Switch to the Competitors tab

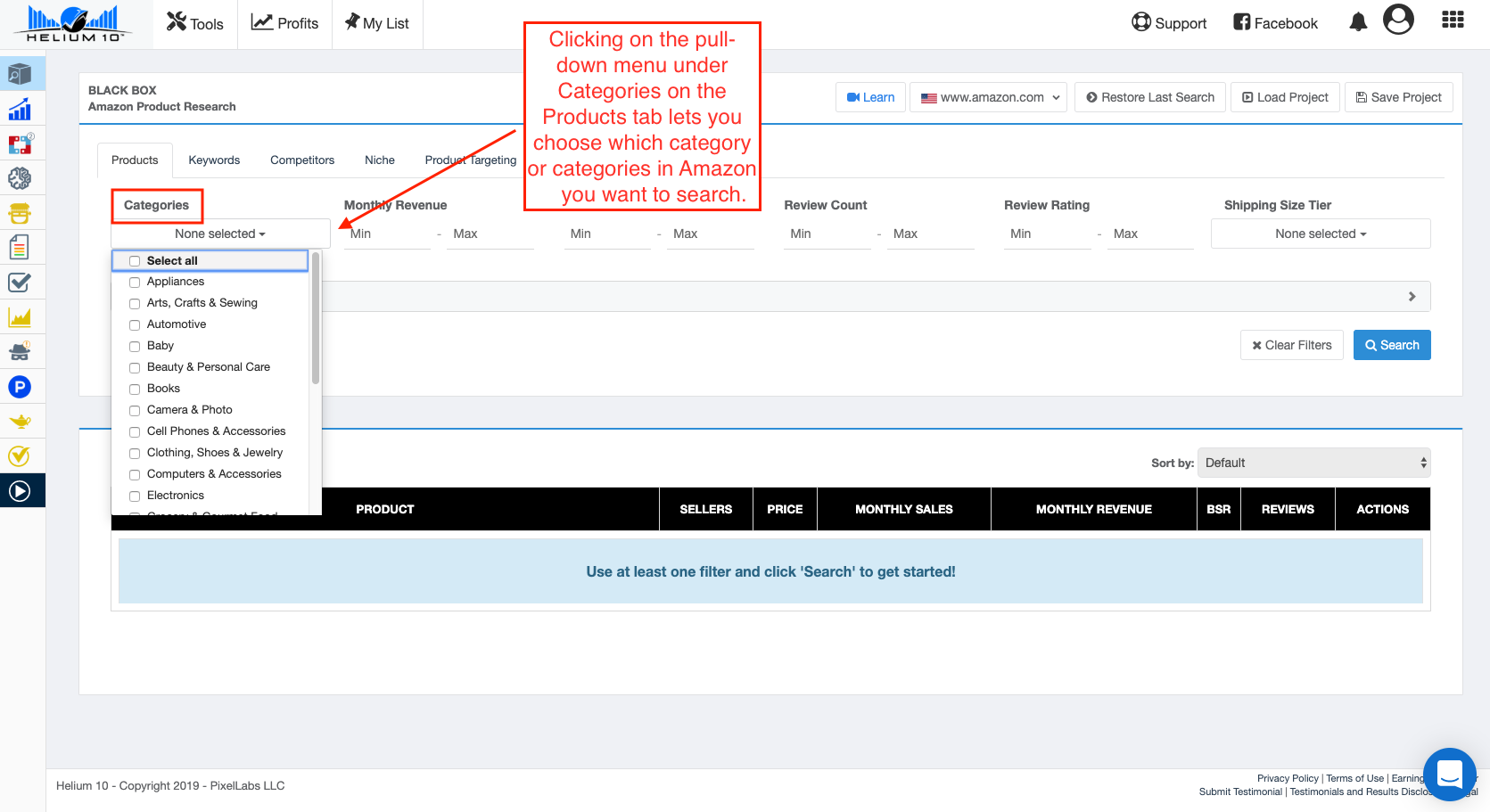pos(302,160)
